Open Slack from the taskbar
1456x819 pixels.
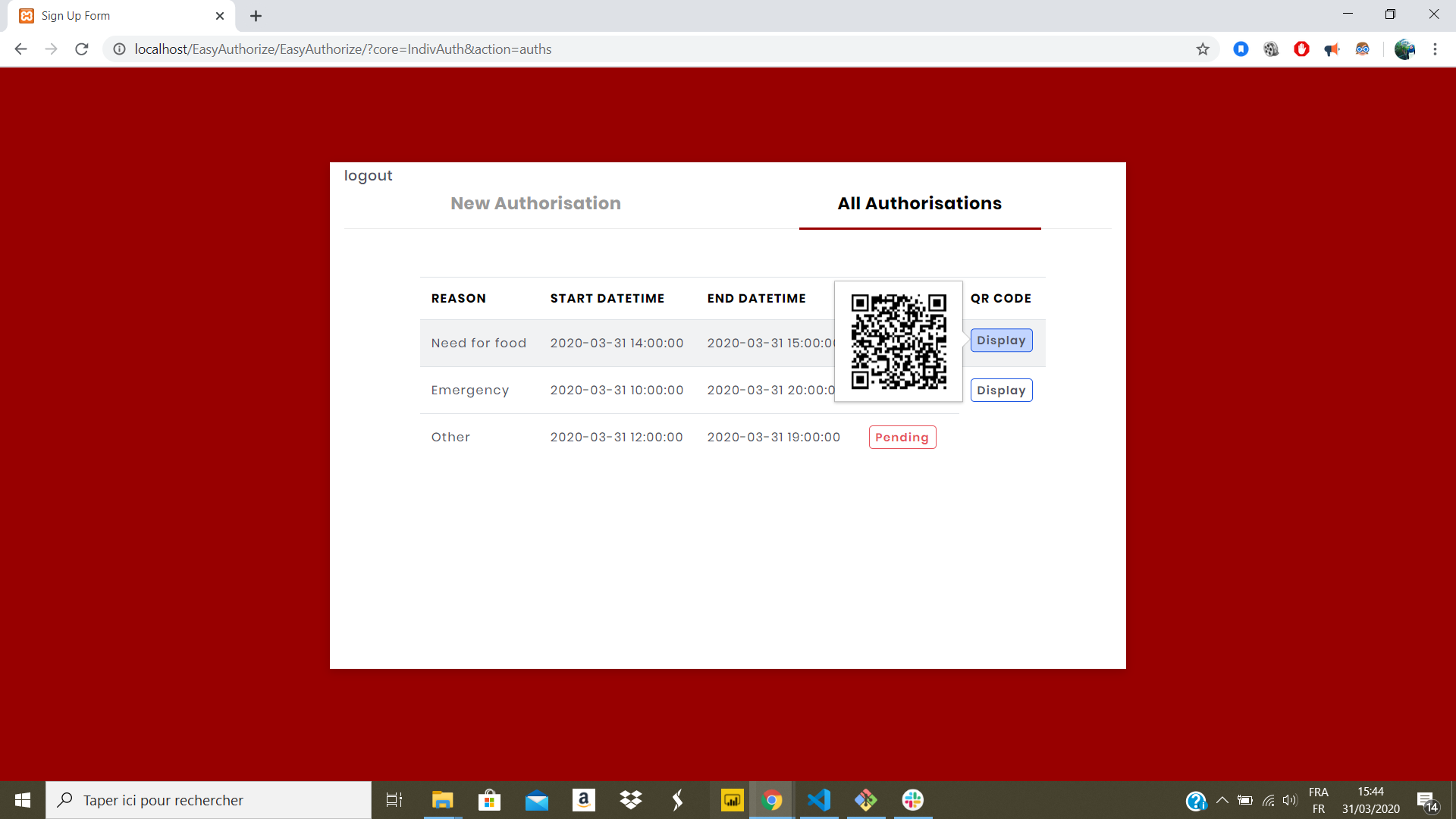[912, 800]
